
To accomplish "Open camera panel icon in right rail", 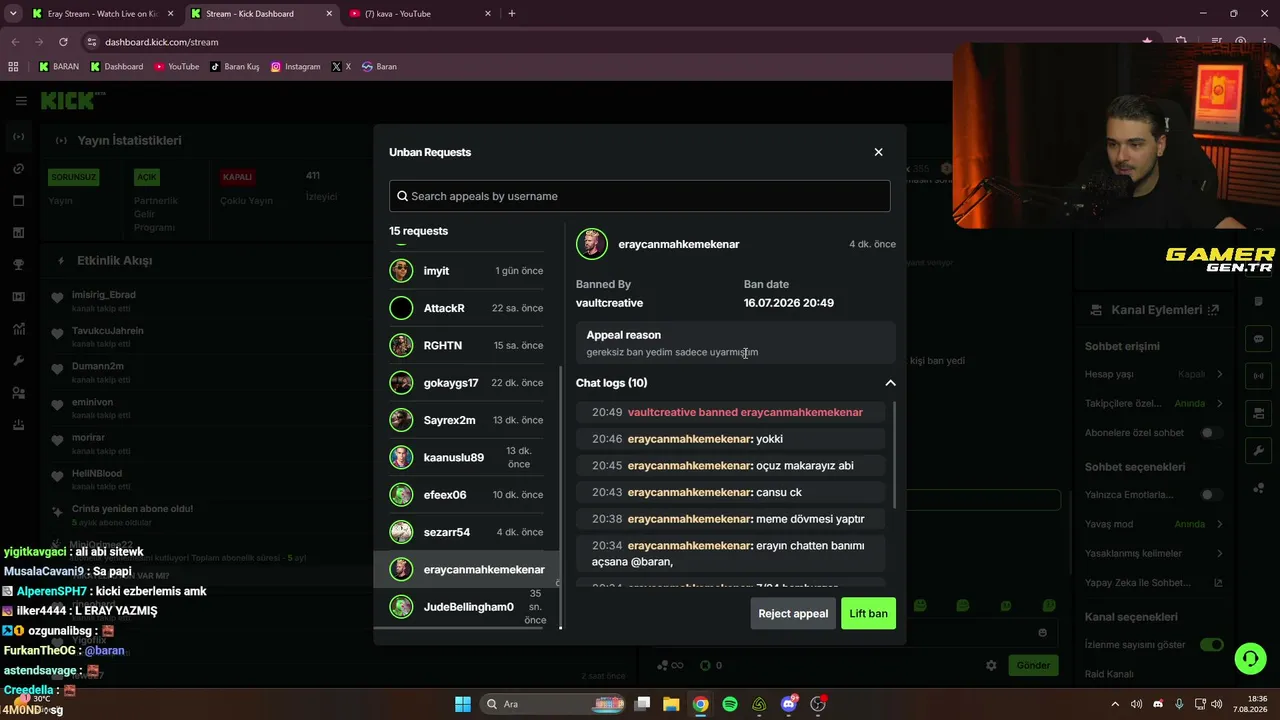I will pos(1259,413).
